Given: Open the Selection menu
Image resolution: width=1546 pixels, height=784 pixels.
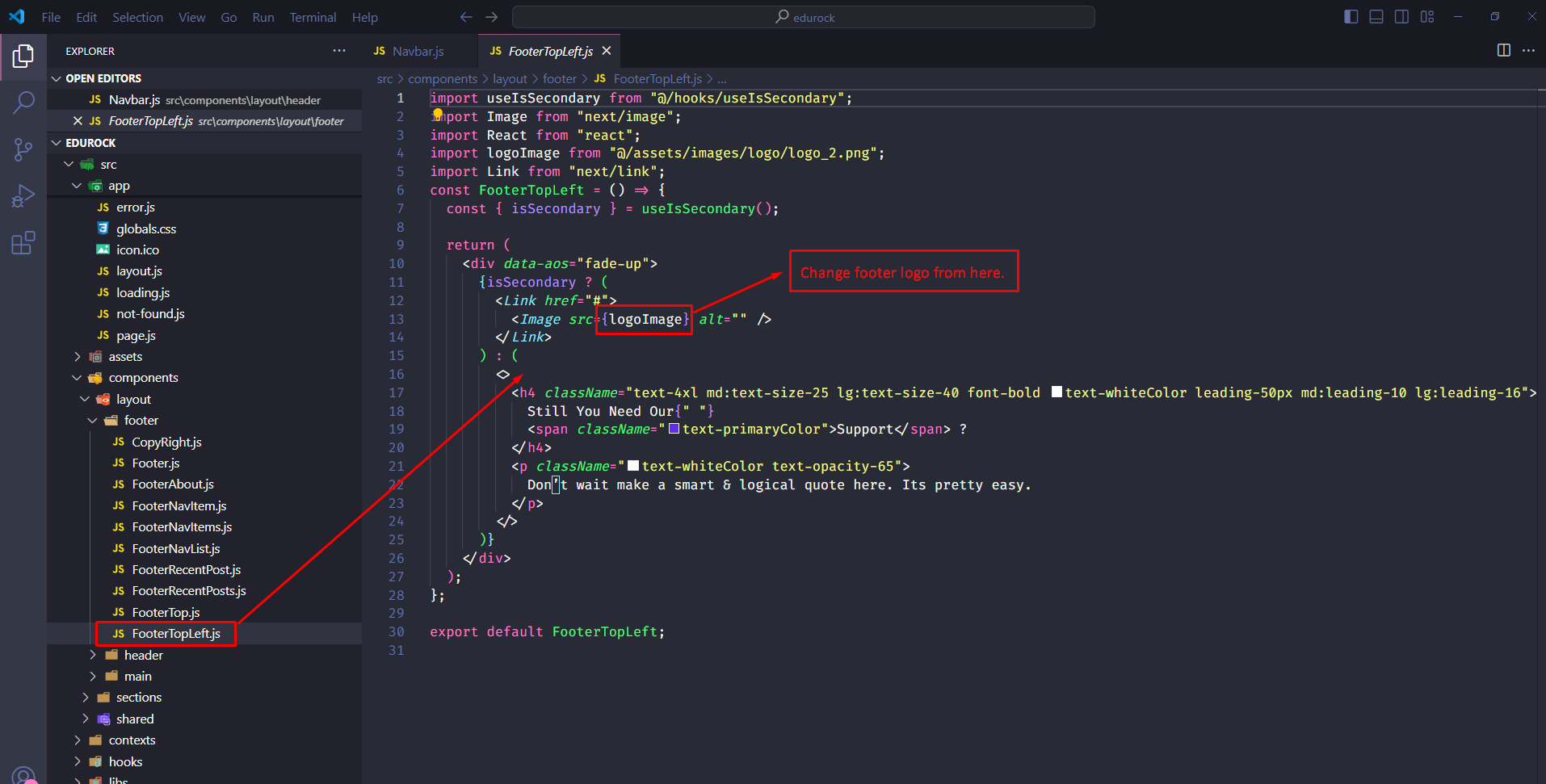Looking at the screenshot, I should pos(137,17).
